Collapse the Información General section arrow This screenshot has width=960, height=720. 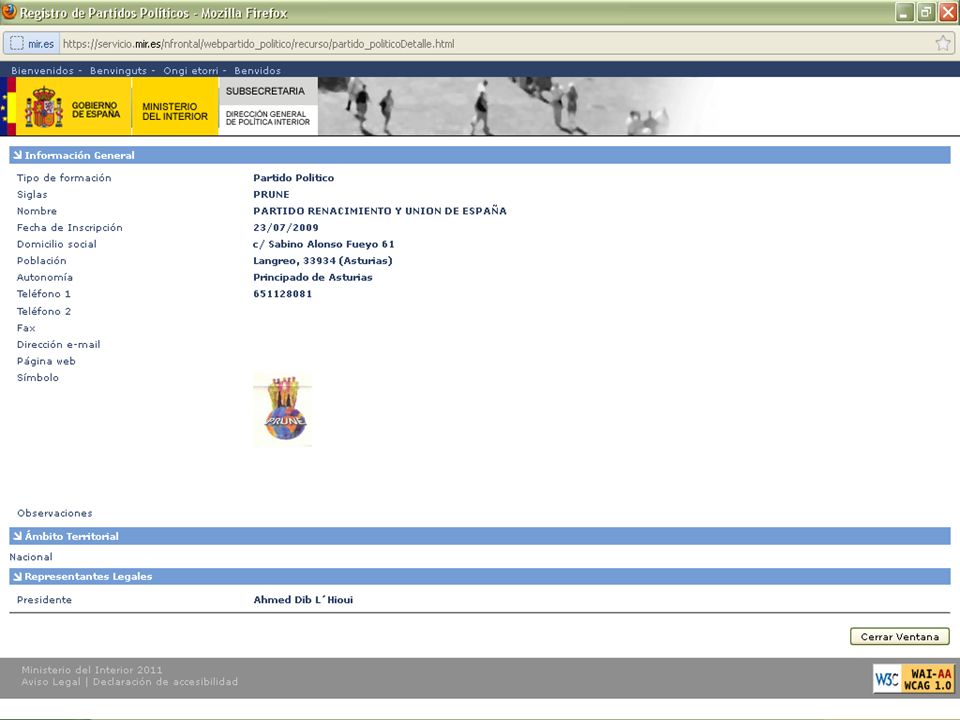[x=17, y=155]
